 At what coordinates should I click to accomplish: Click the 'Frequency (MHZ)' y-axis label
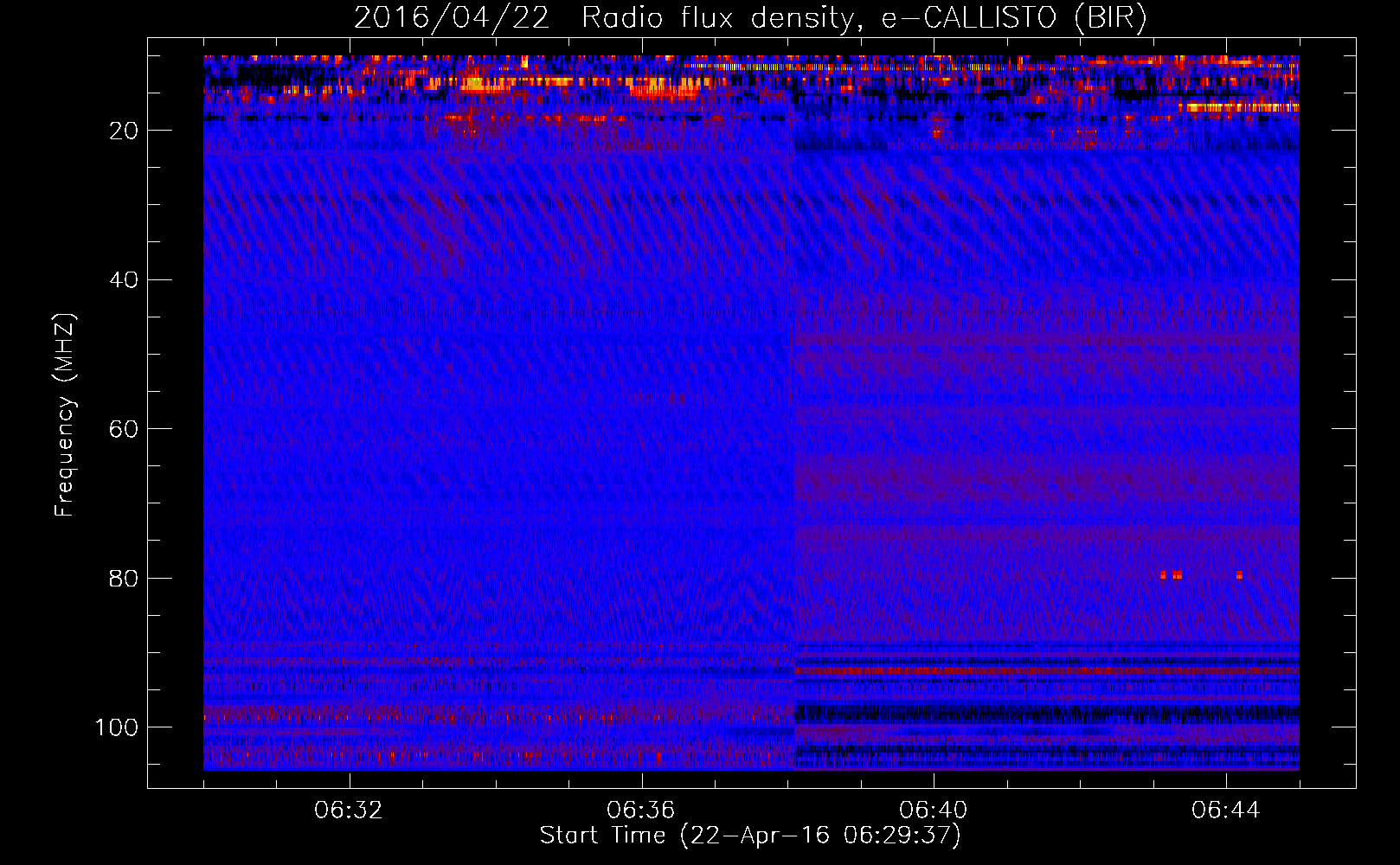tap(65, 415)
